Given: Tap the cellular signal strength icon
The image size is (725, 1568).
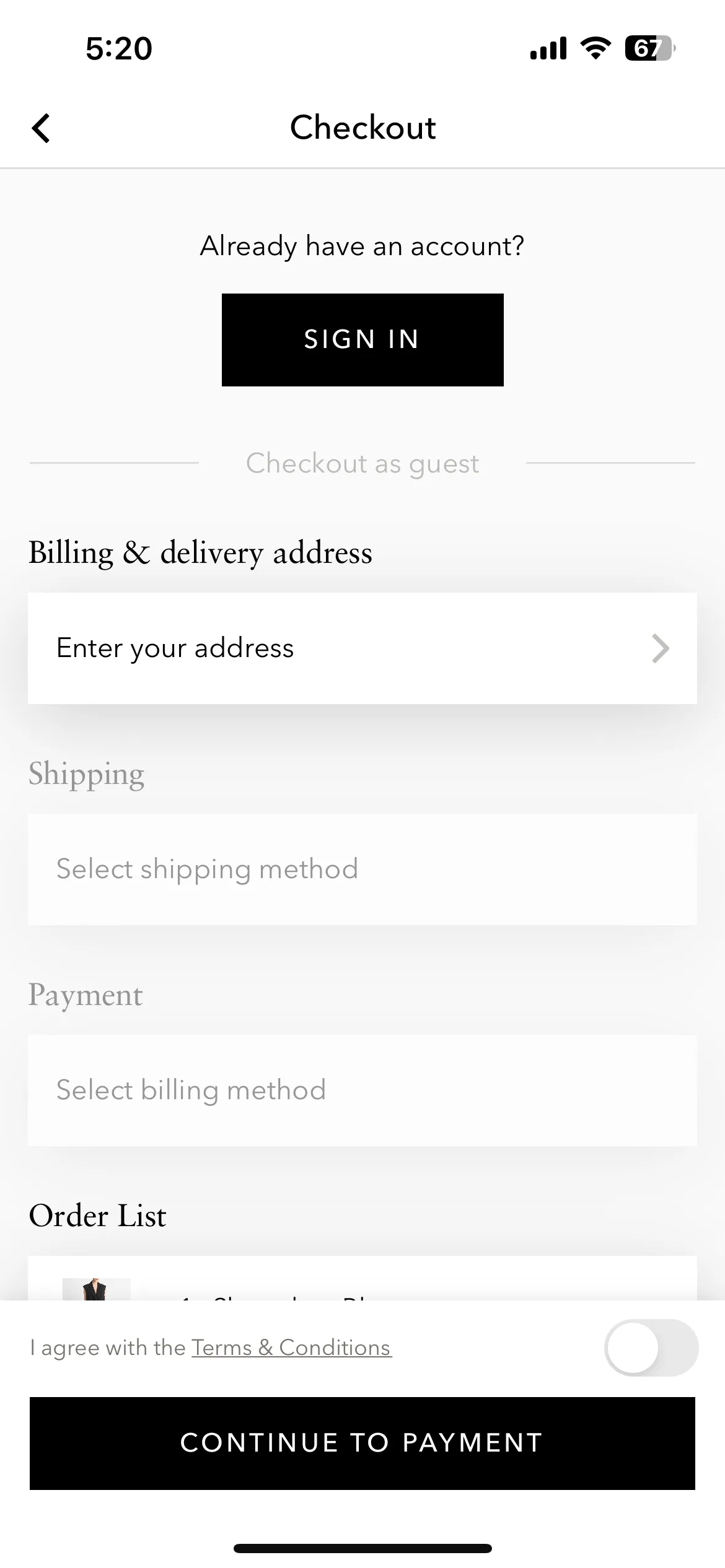Looking at the screenshot, I should point(548,48).
